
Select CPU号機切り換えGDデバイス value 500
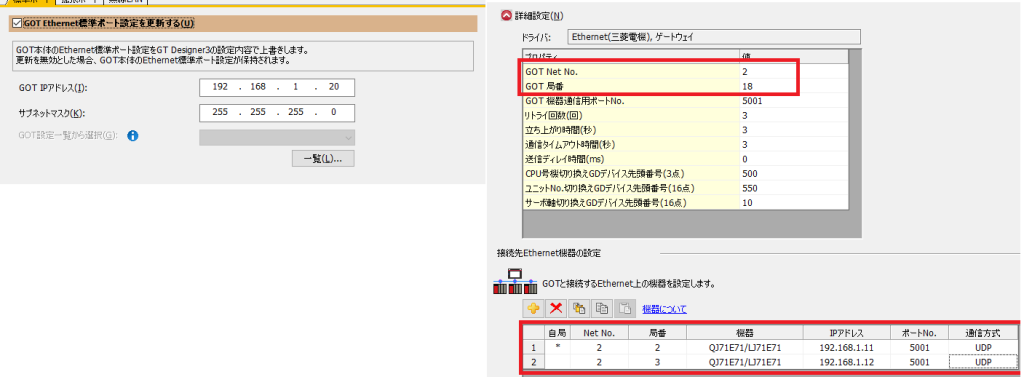click(793, 174)
